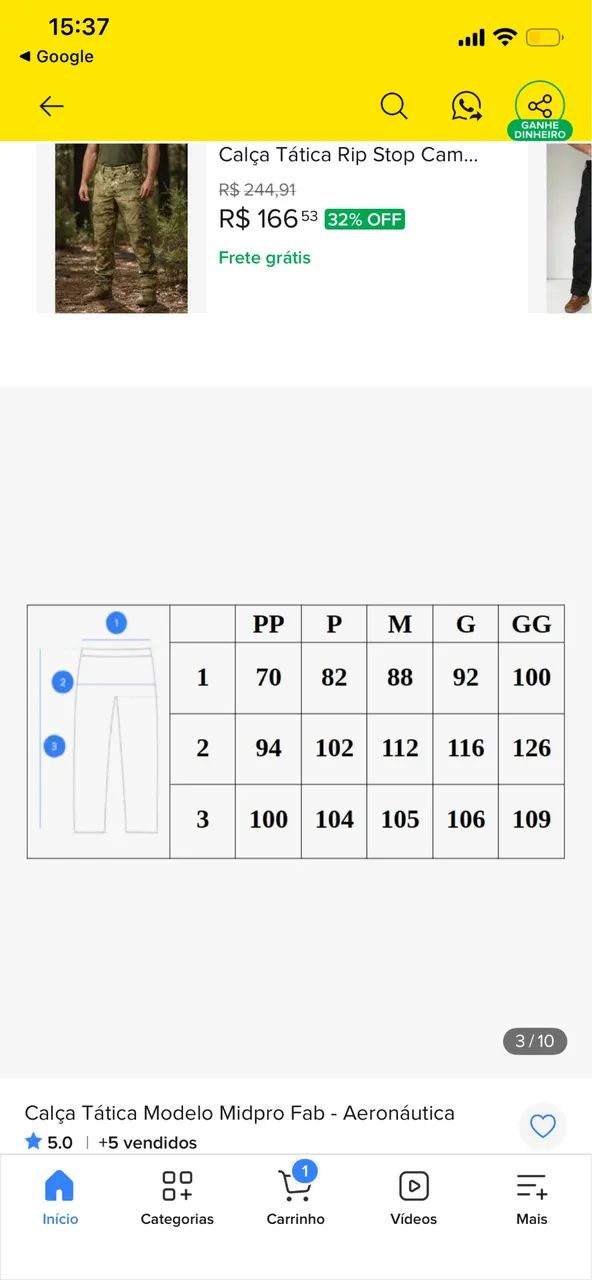This screenshot has width=592, height=1280.
Task: Open the Vídeos tab
Action: point(414,1198)
